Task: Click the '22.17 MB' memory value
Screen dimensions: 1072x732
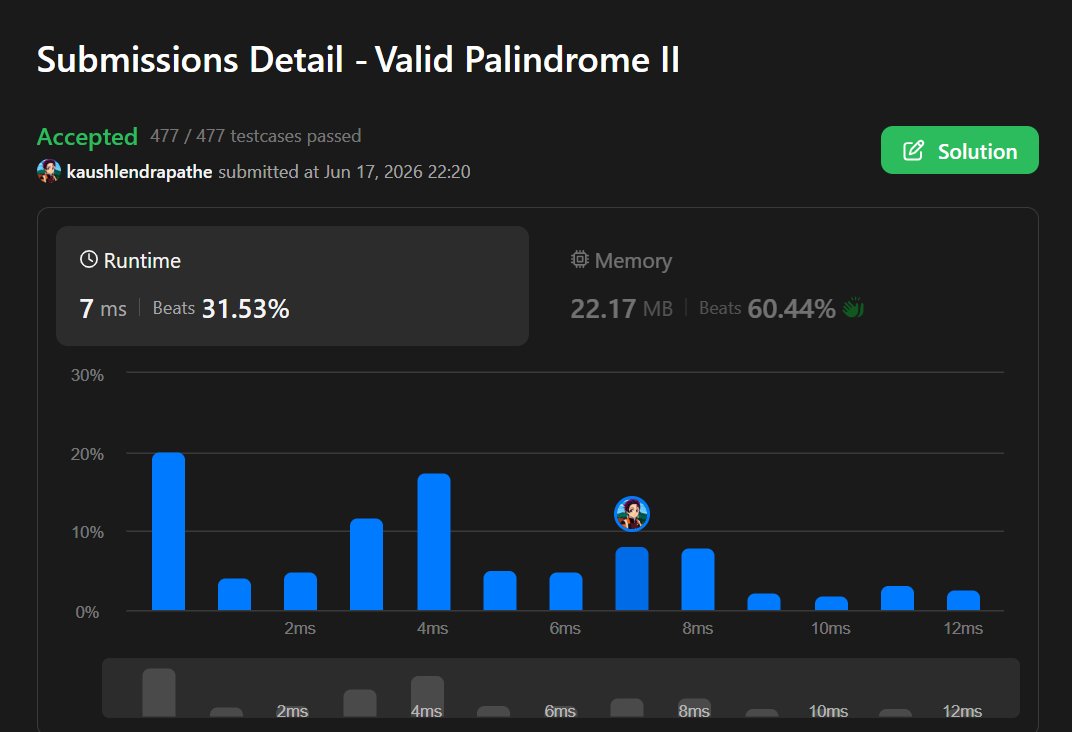Action: (x=621, y=308)
